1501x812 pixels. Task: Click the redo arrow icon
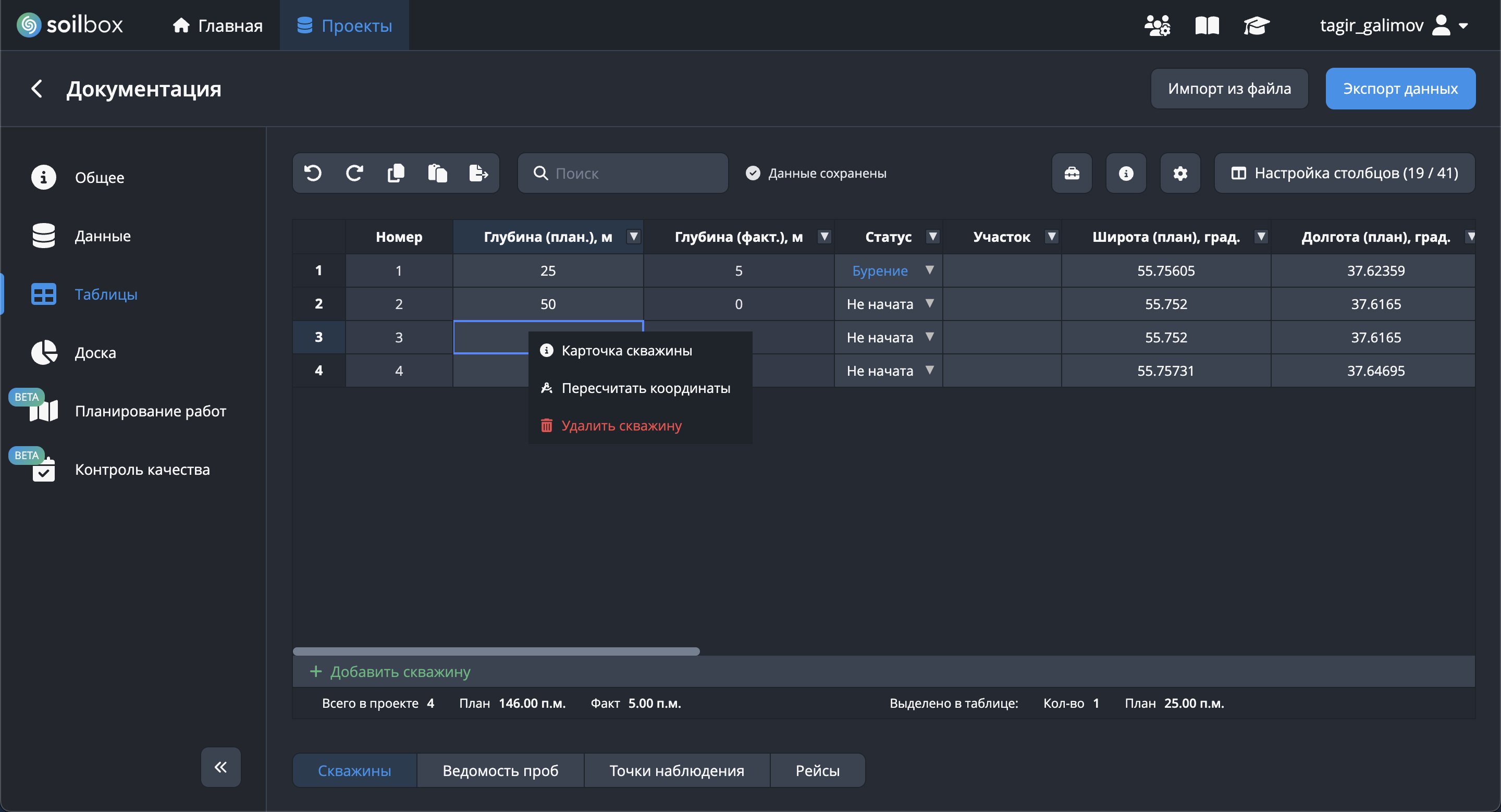coord(354,173)
